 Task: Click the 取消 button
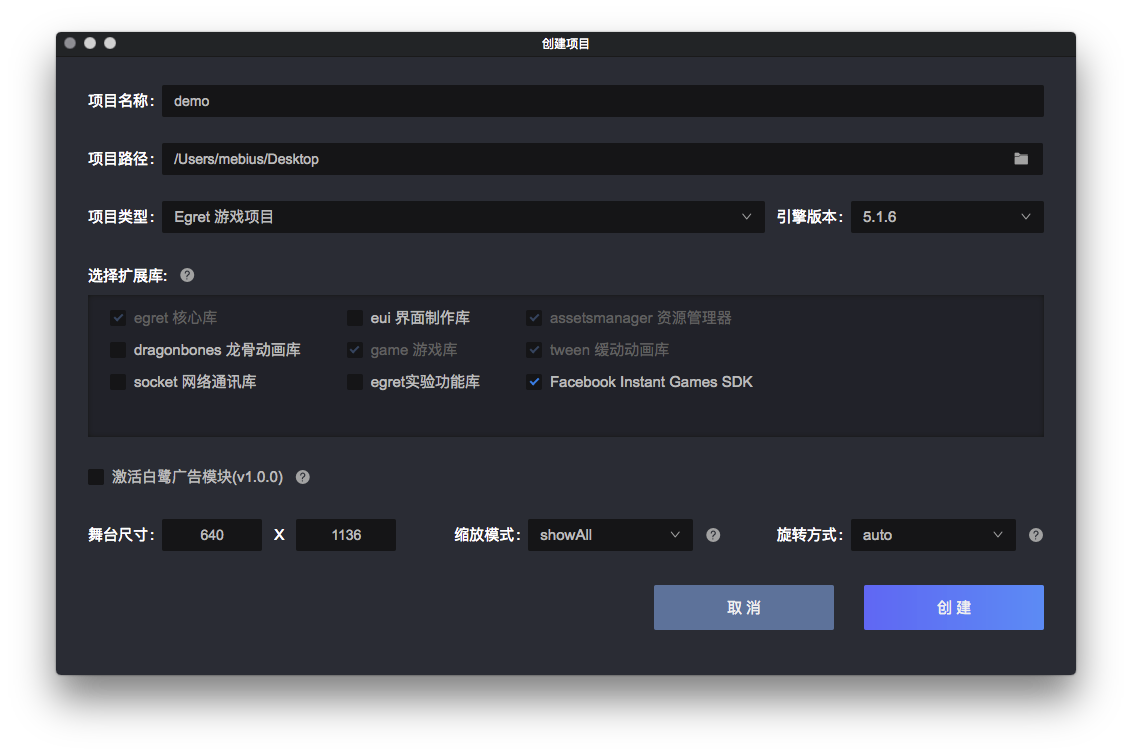pyautogui.click(x=743, y=607)
